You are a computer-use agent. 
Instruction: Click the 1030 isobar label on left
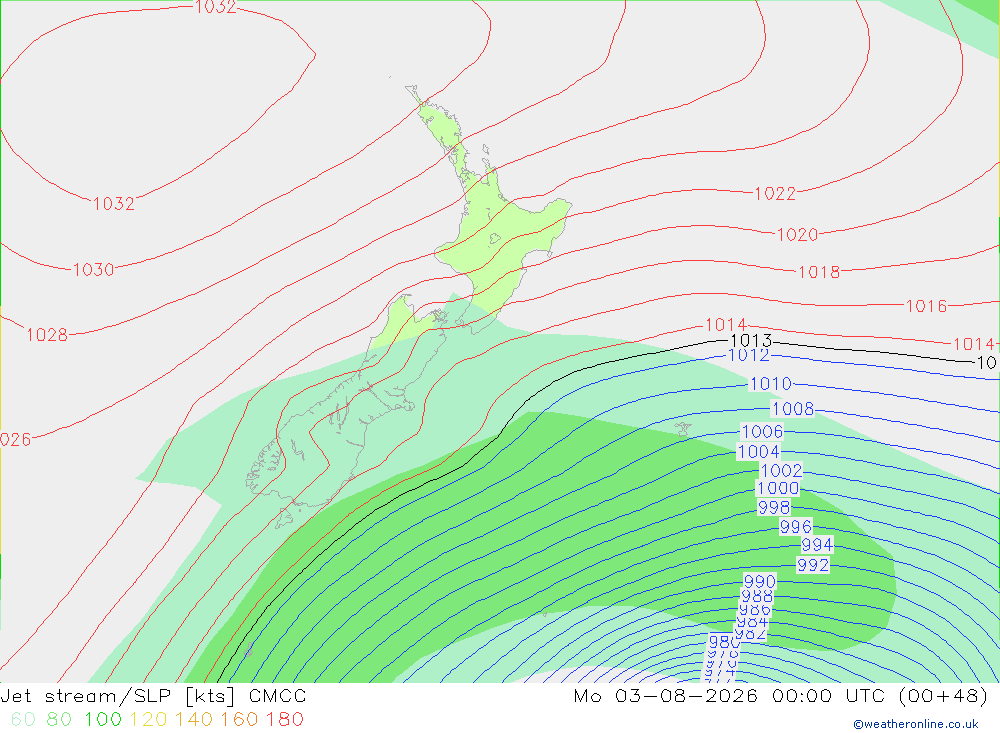tap(93, 270)
